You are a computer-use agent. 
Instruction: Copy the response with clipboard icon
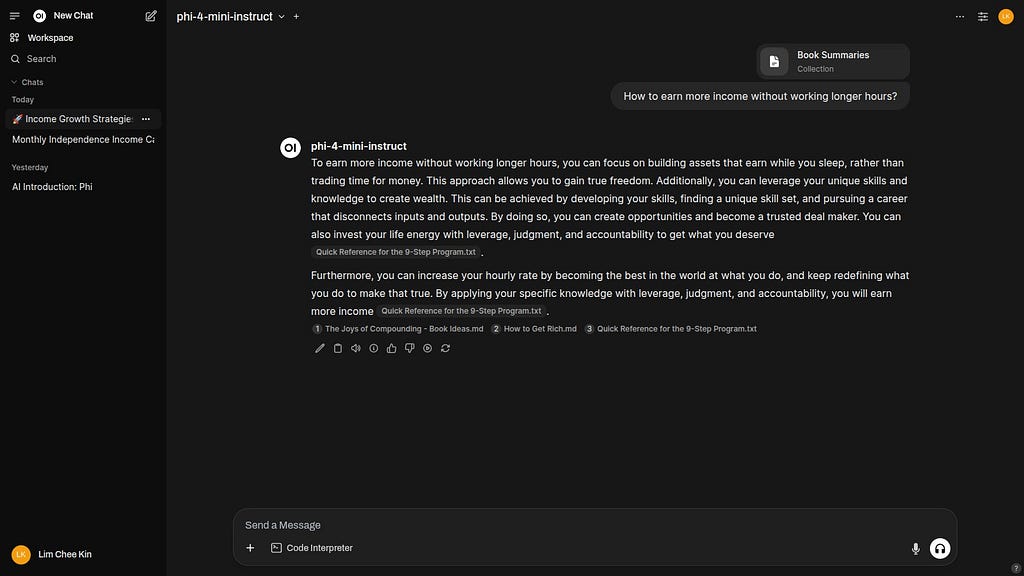pos(338,349)
